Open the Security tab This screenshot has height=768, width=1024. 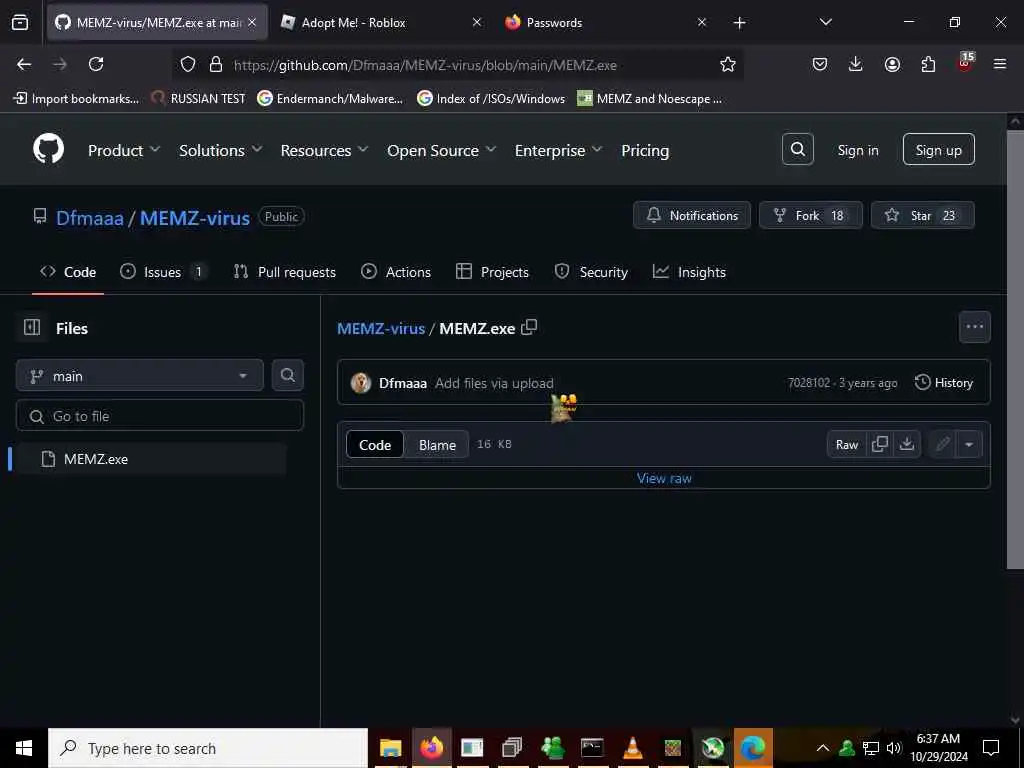point(591,272)
